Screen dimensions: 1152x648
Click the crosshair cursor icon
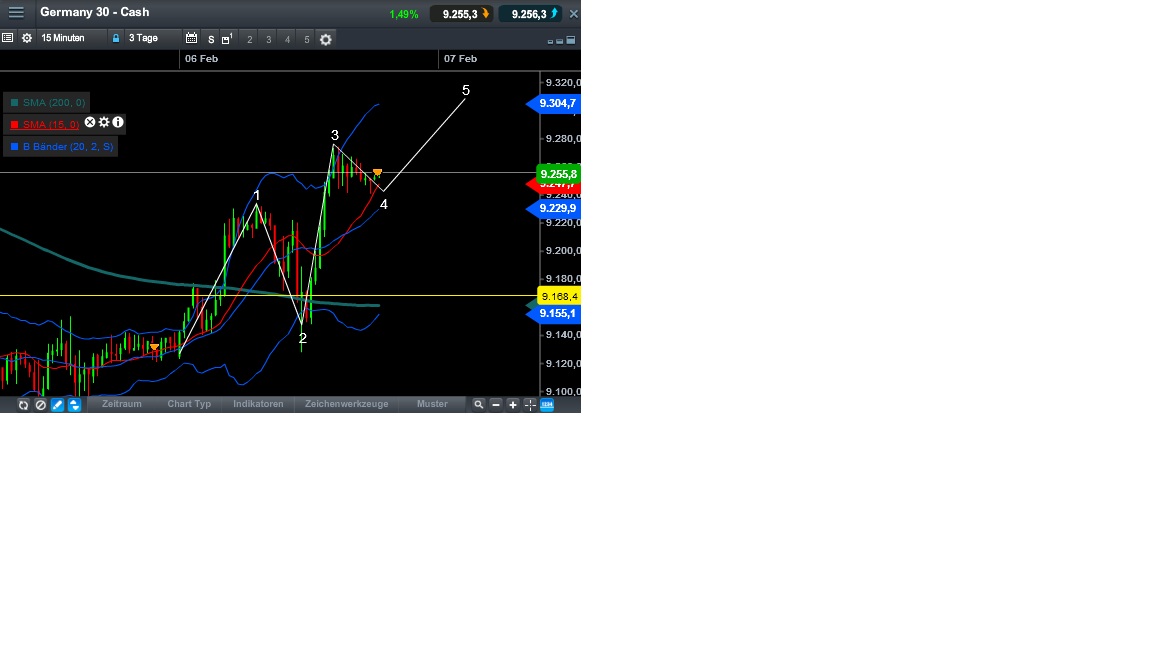point(529,404)
